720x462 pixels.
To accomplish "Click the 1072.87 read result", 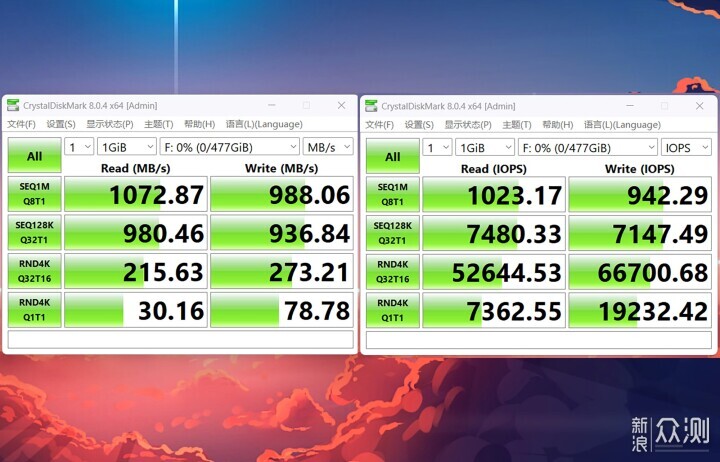I will (x=136, y=194).
